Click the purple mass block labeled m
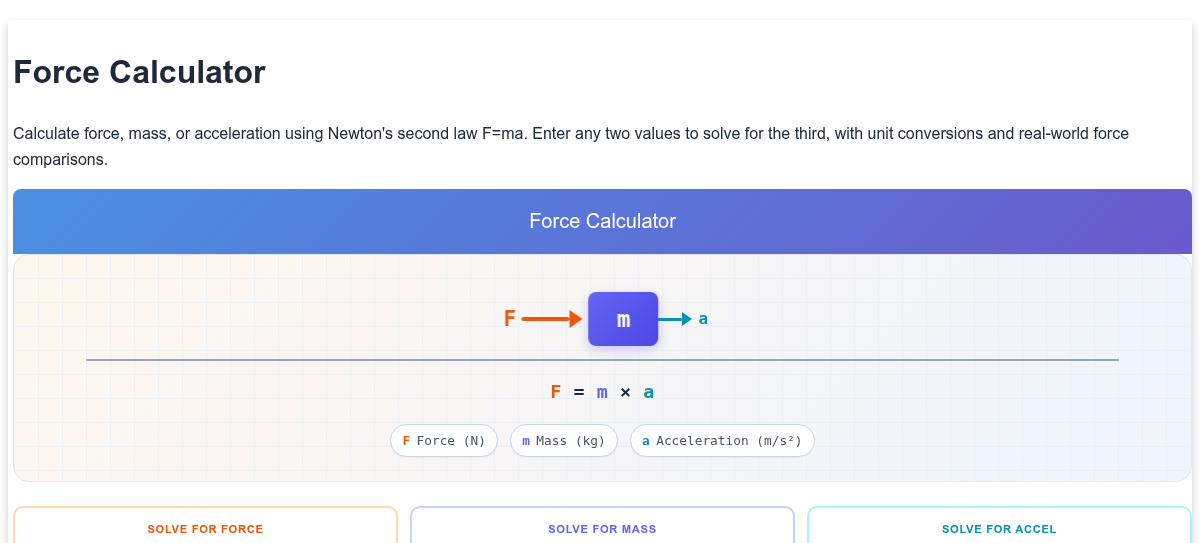 coord(623,319)
